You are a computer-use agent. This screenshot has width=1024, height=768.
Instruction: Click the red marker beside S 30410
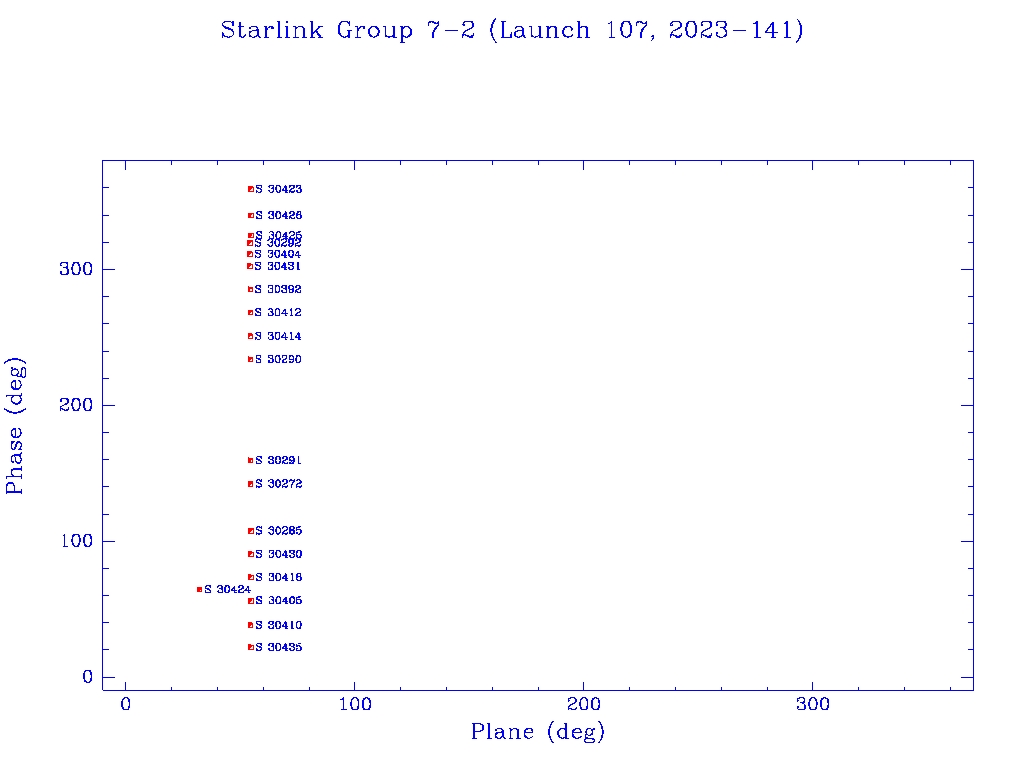[251, 625]
